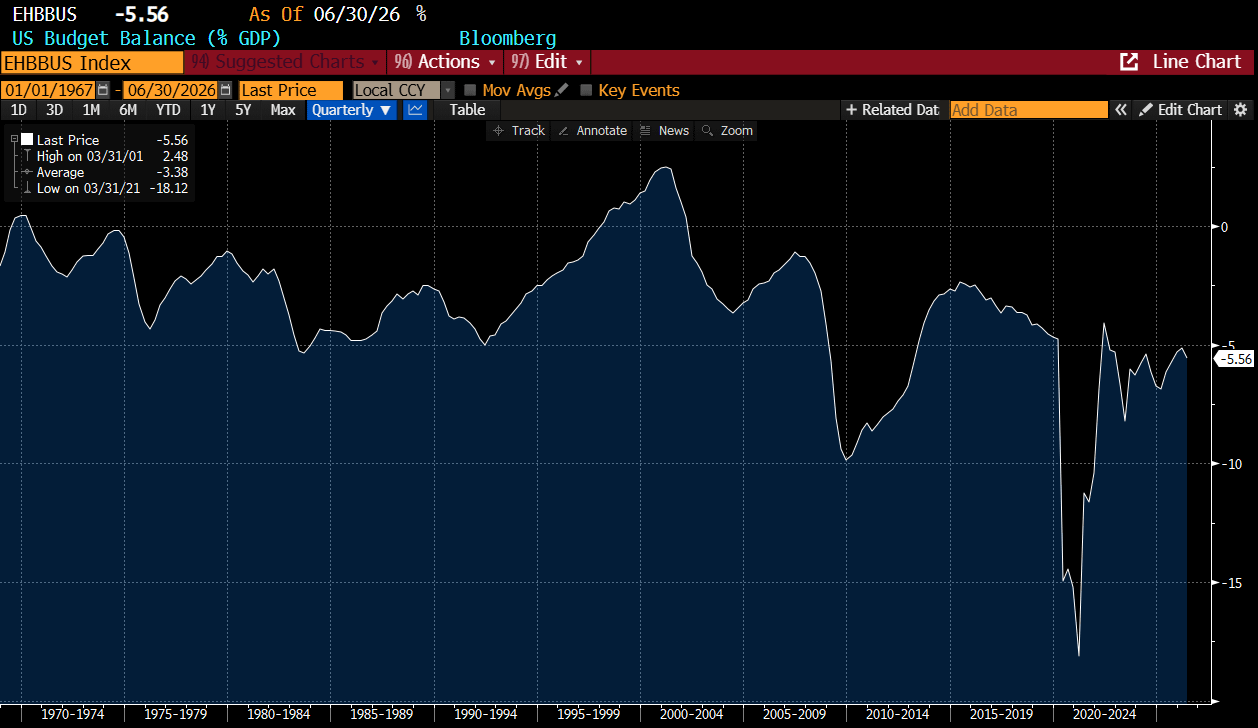
Task: Click the Bloomberg source label
Action: pos(507,38)
